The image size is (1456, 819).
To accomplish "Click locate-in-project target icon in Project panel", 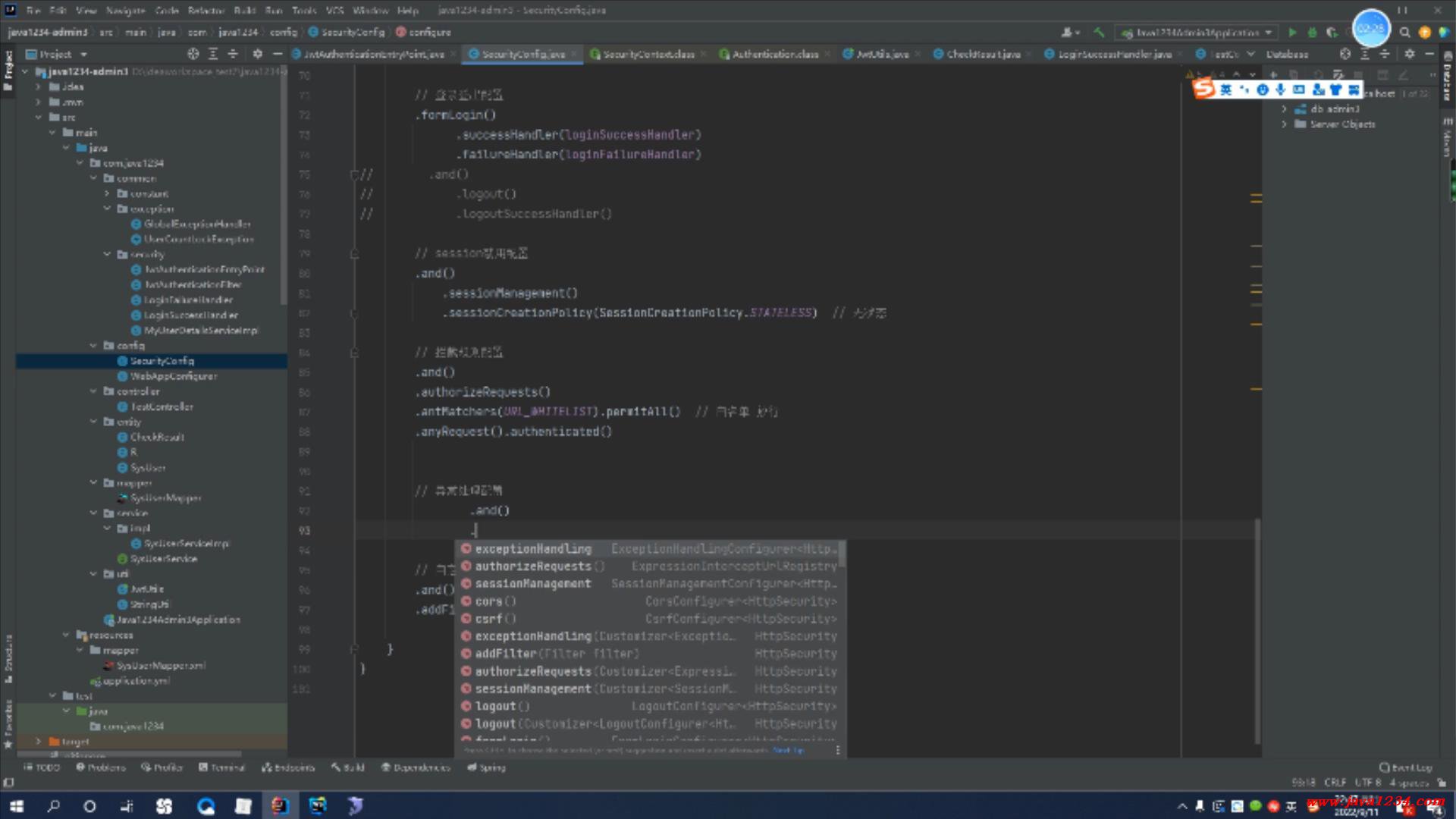I will coord(193,54).
